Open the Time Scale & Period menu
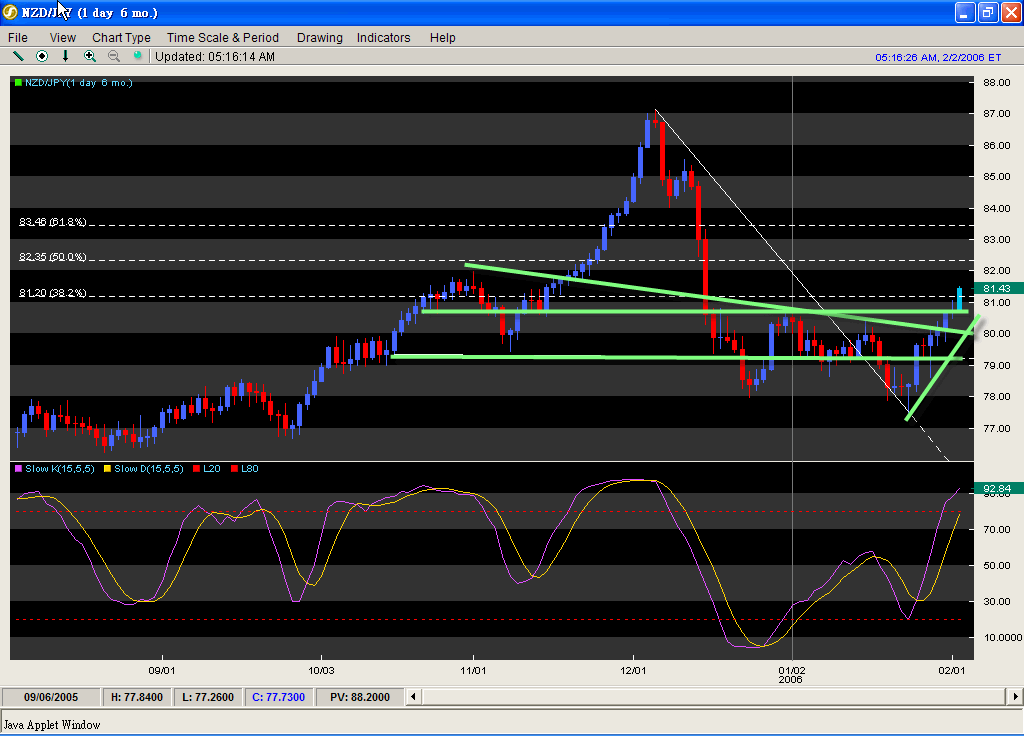 (223, 38)
